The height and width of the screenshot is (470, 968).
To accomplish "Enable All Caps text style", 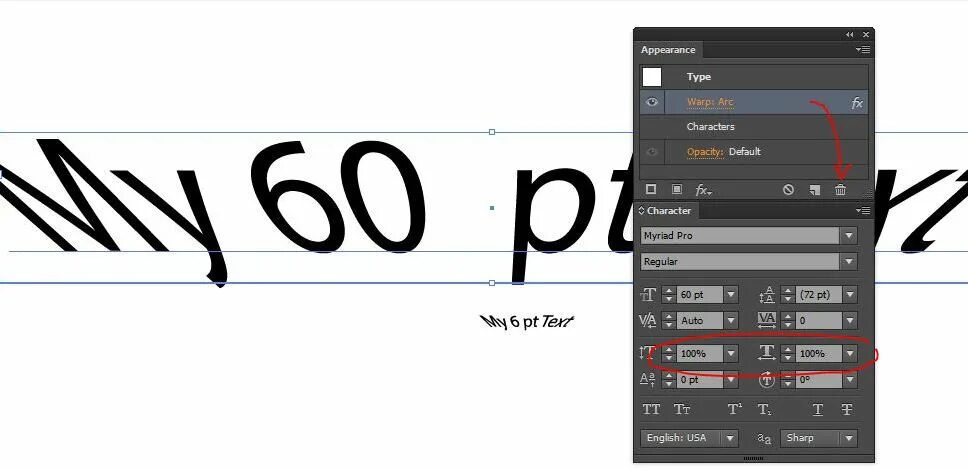I will point(651,409).
